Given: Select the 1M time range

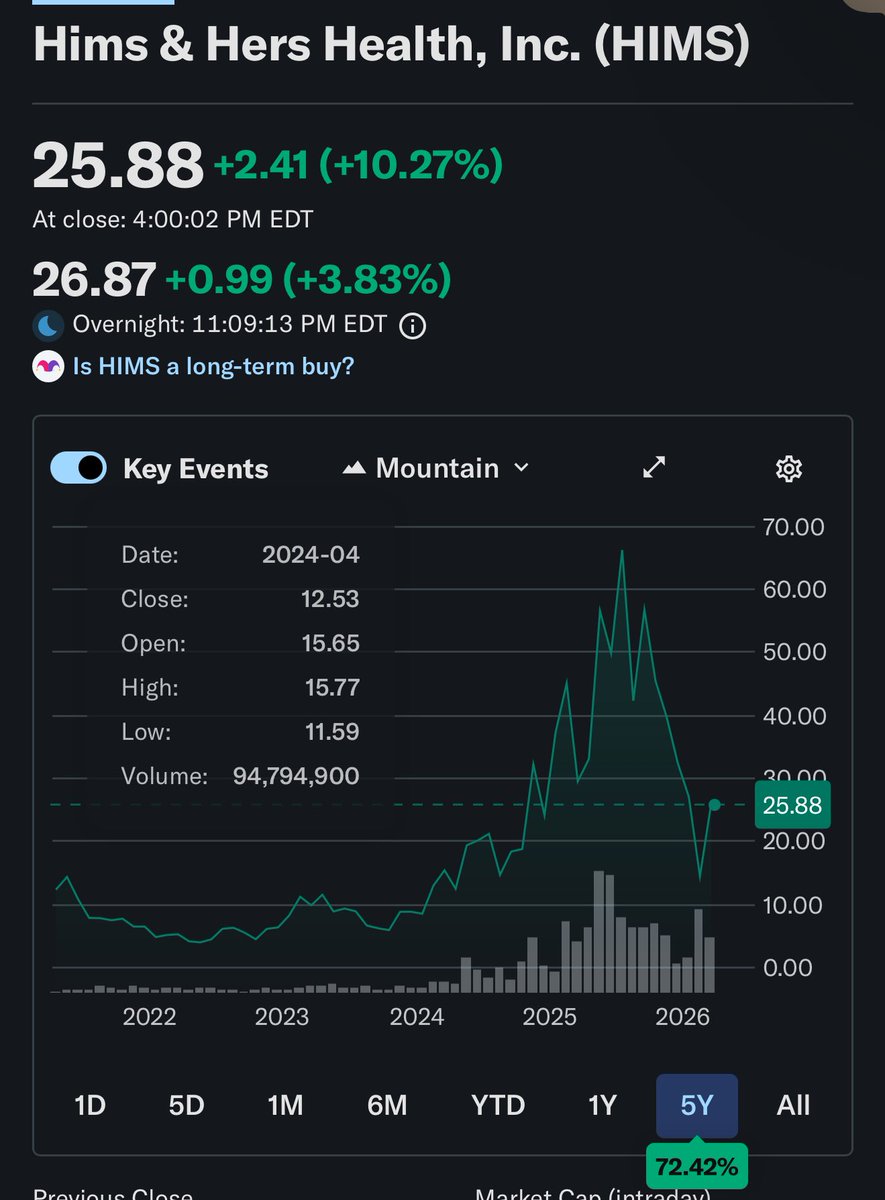Looking at the screenshot, I should pyautogui.click(x=285, y=1105).
